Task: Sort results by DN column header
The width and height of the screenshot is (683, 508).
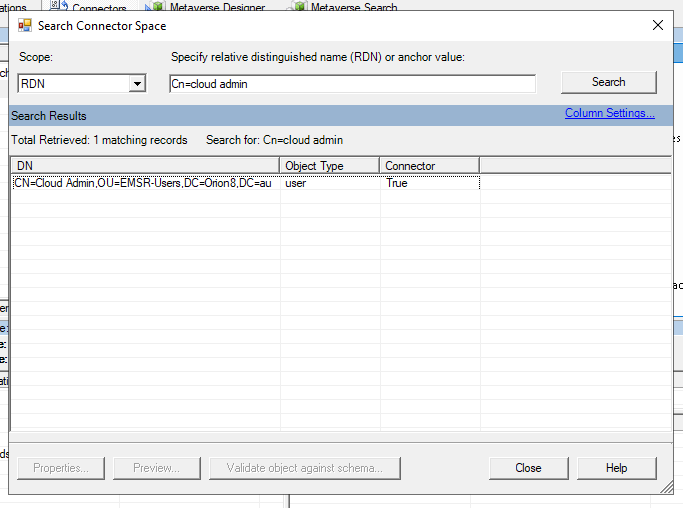Action: 145,165
